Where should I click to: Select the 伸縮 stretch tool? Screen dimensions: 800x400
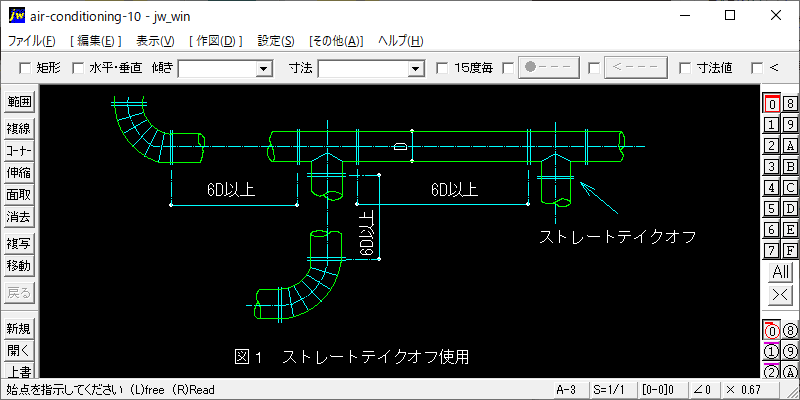click(x=19, y=173)
